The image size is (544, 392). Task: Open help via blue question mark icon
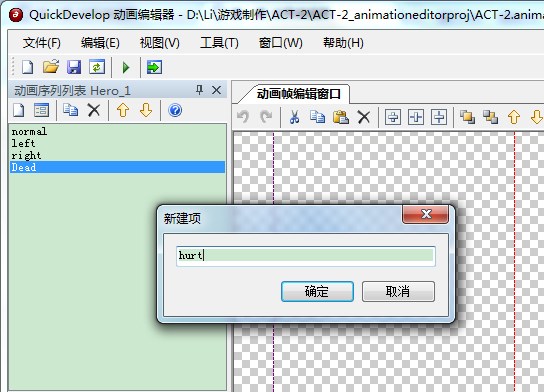pyautogui.click(x=175, y=110)
